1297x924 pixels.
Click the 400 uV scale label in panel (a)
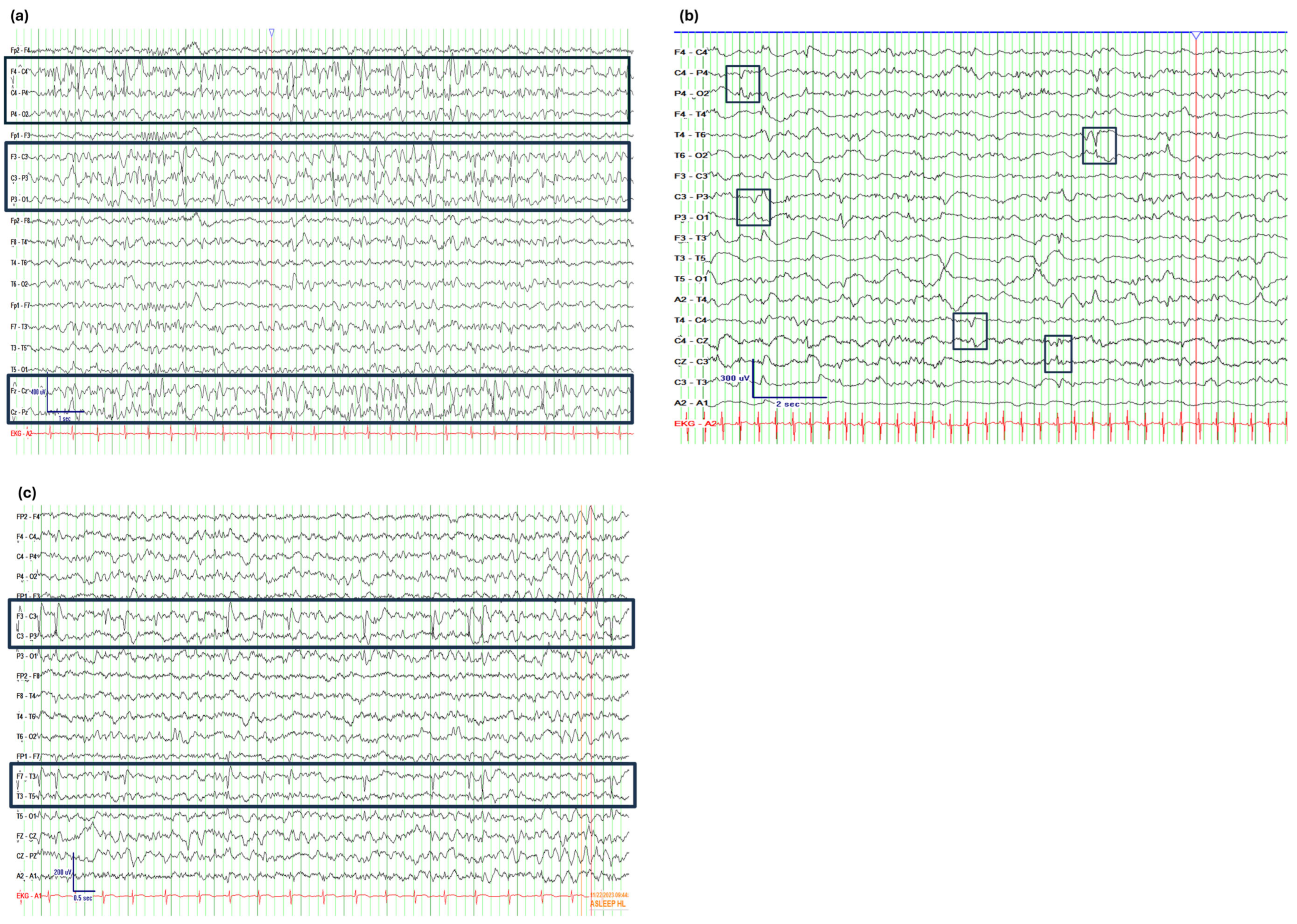(x=38, y=392)
